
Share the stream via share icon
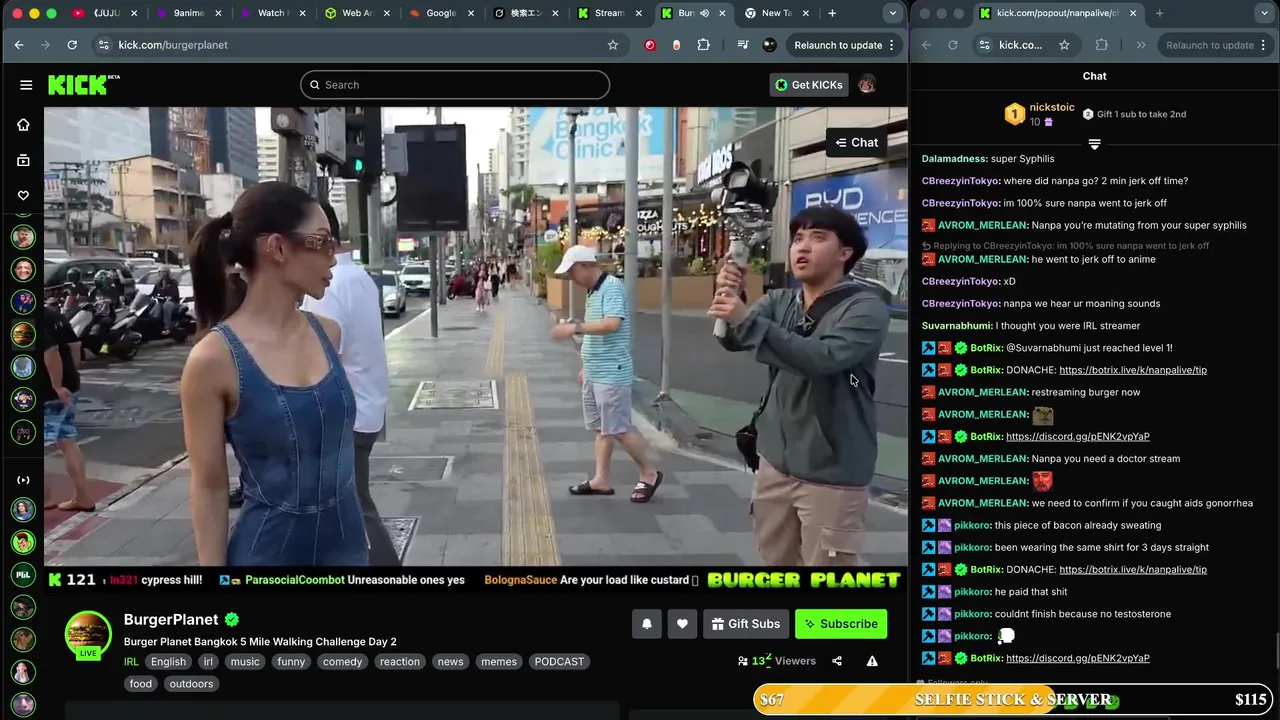pos(837,661)
